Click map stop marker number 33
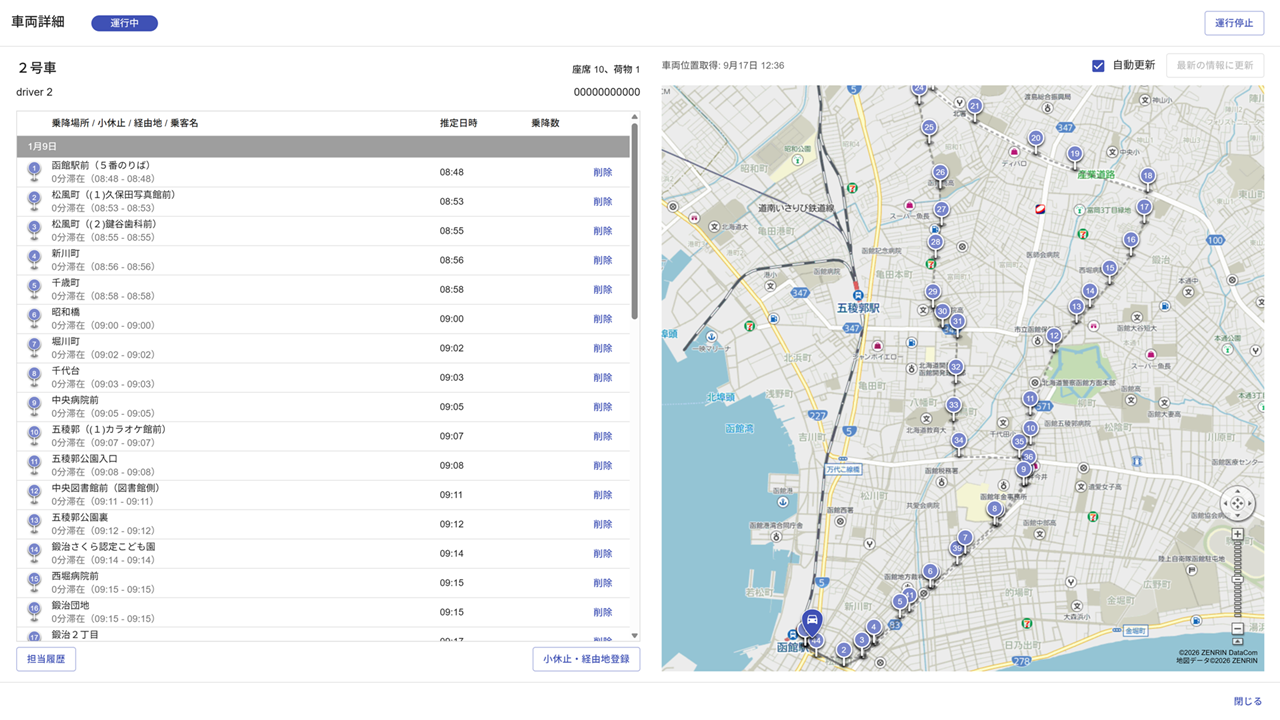 pos(953,406)
